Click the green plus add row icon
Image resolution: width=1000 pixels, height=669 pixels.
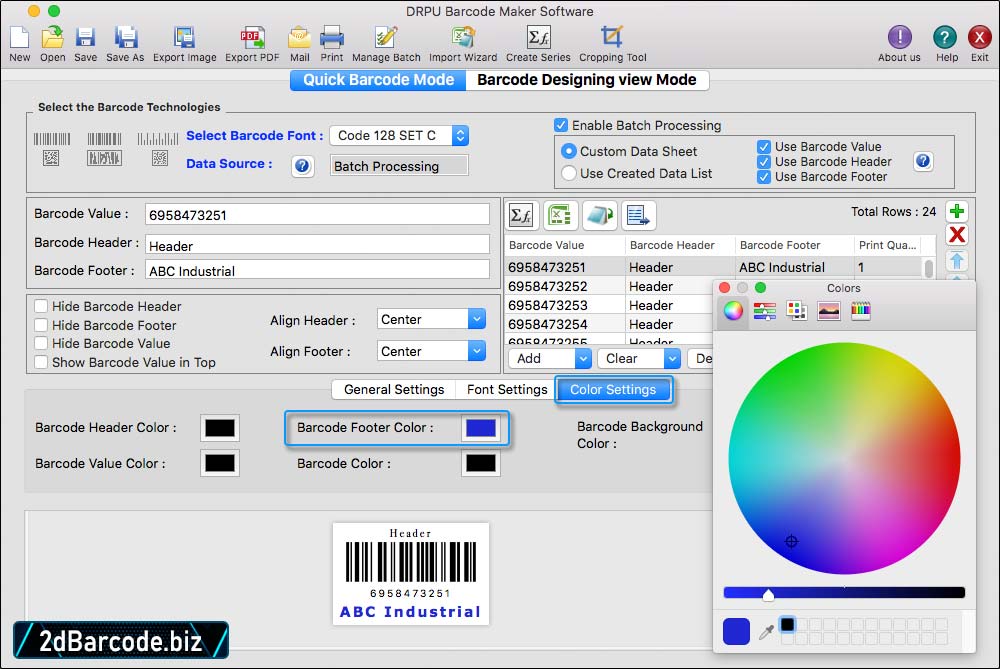coord(957,211)
